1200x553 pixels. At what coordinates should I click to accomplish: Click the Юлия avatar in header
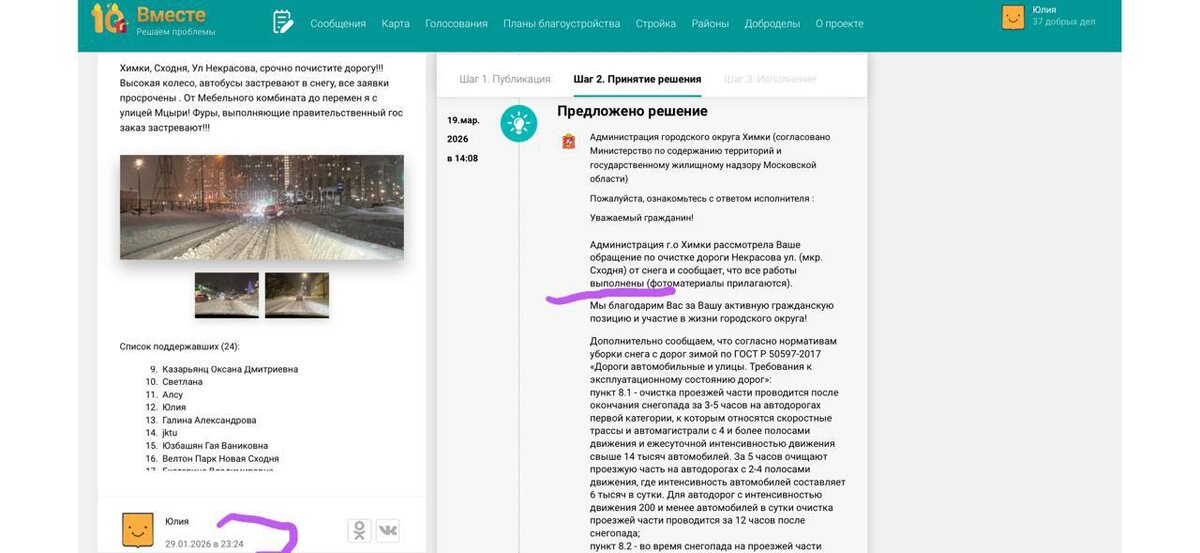tap(1013, 17)
